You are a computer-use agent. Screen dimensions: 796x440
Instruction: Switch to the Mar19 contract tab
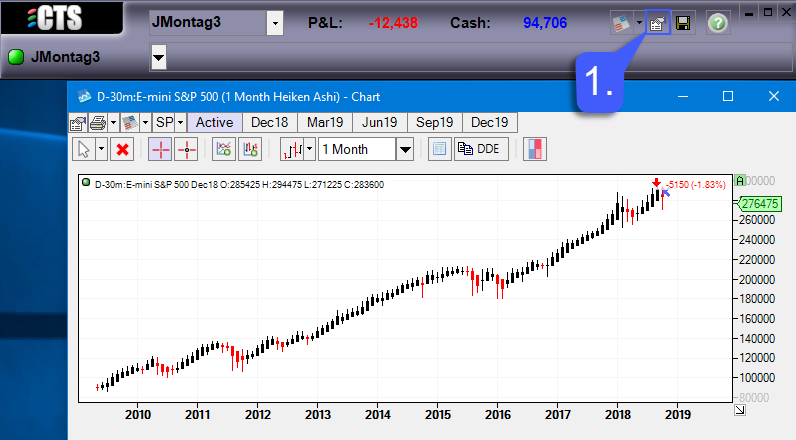pyautogui.click(x=325, y=122)
